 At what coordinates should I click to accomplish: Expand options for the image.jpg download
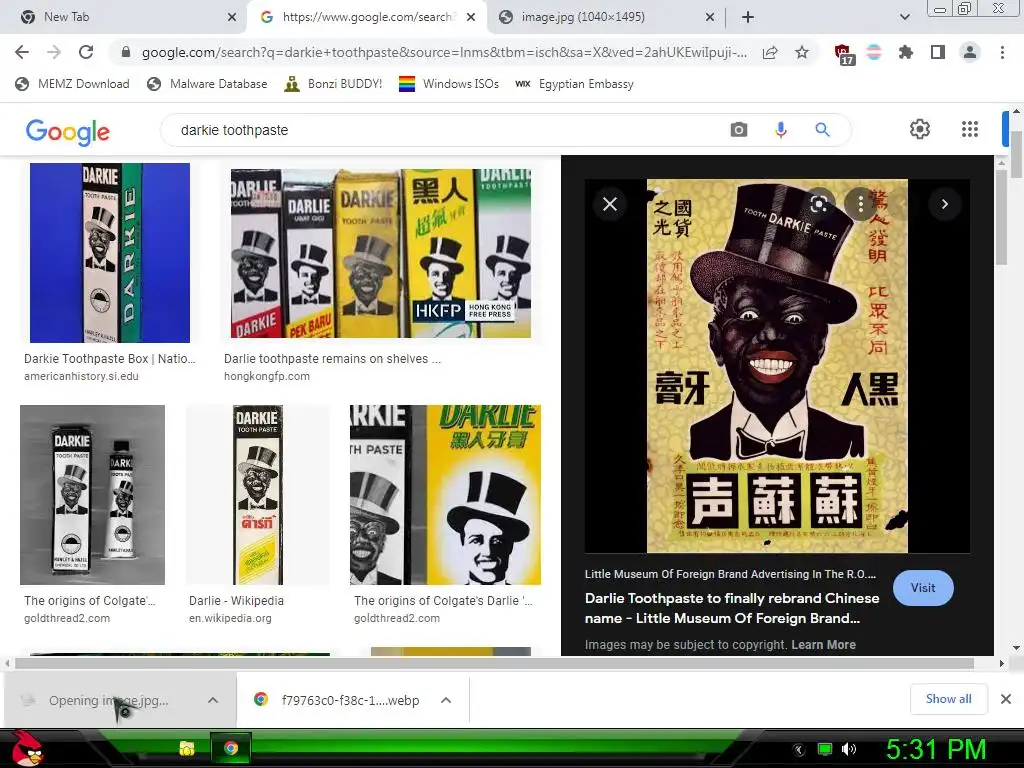[x=213, y=700]
